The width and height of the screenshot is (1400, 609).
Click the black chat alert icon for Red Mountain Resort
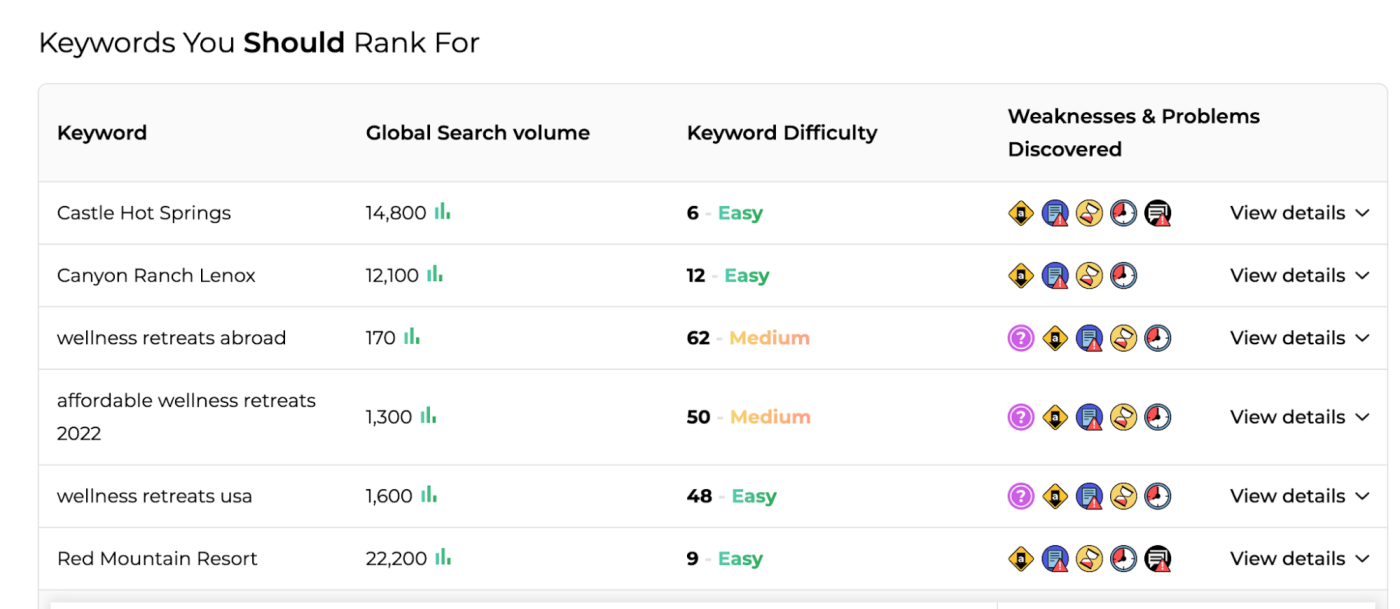[1158, 559]
